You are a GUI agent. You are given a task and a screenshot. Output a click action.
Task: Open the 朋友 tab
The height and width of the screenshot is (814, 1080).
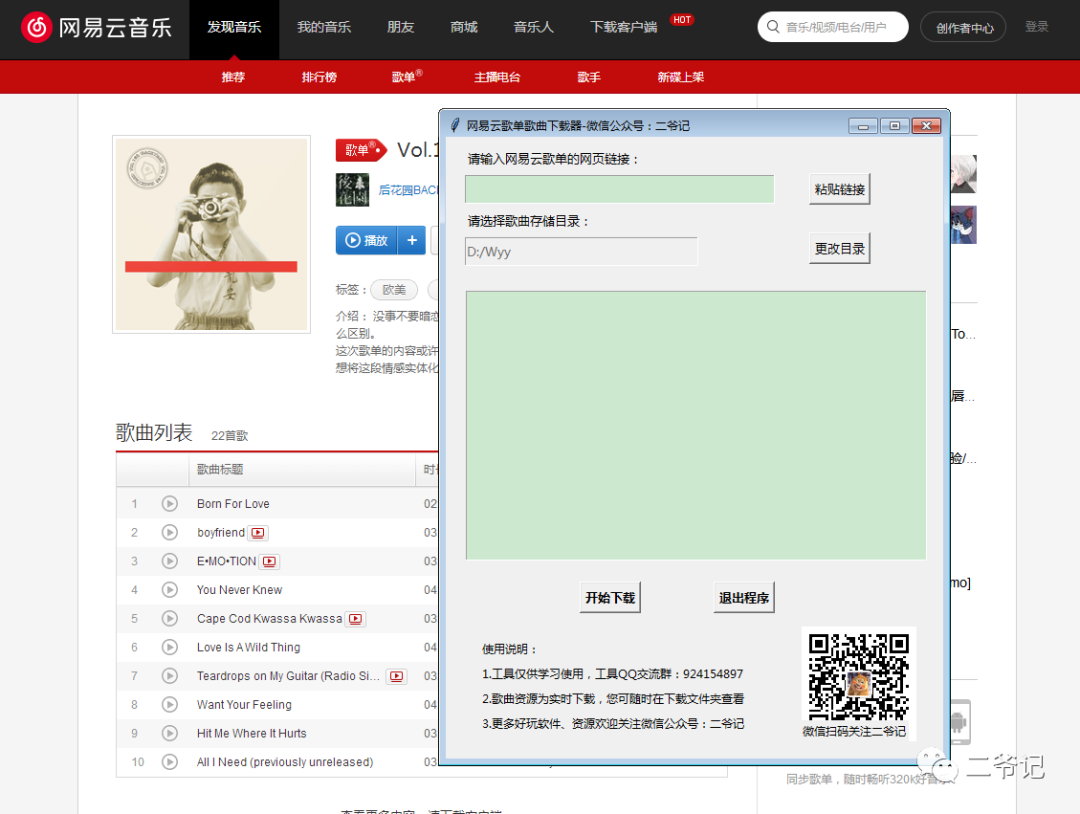tap(400, 28)
